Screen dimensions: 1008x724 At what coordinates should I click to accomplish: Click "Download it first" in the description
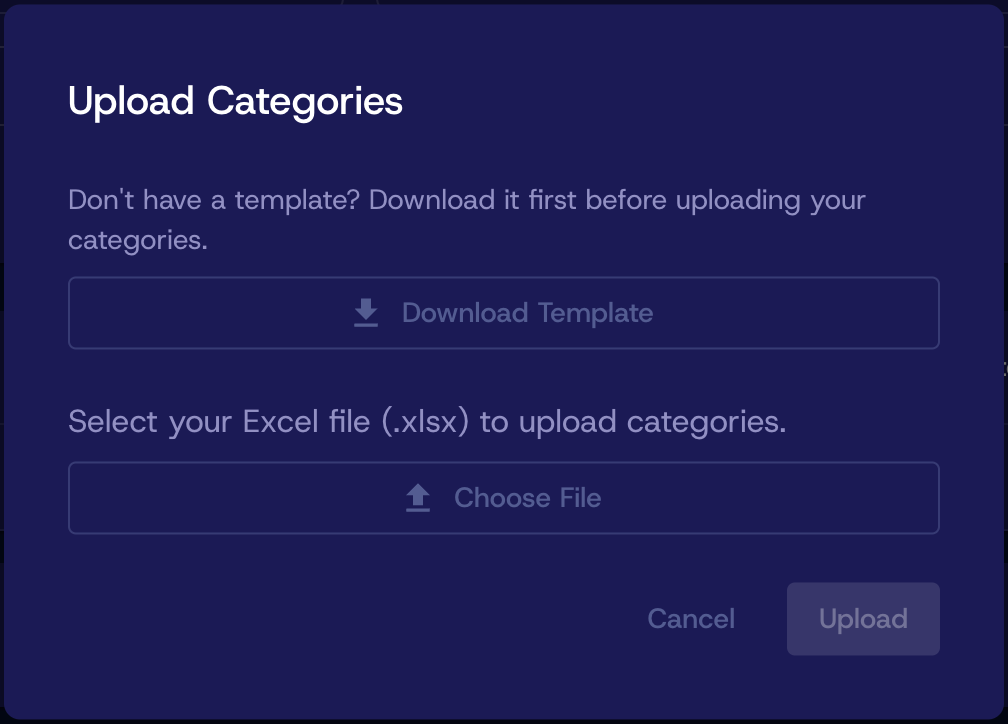(472, 200)
